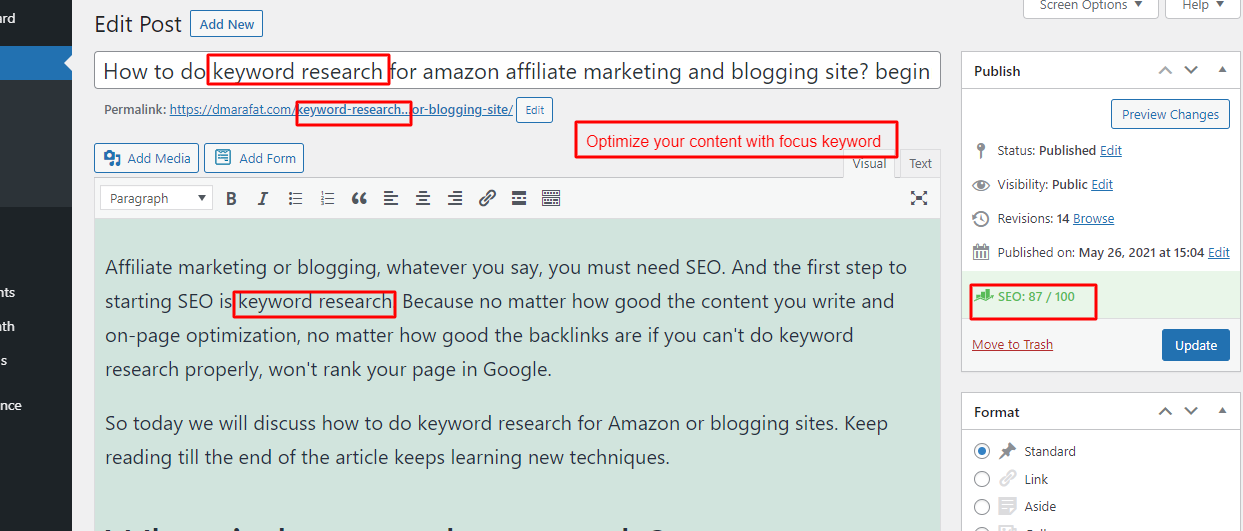Click the Update button

click(x=1196, y=345)
